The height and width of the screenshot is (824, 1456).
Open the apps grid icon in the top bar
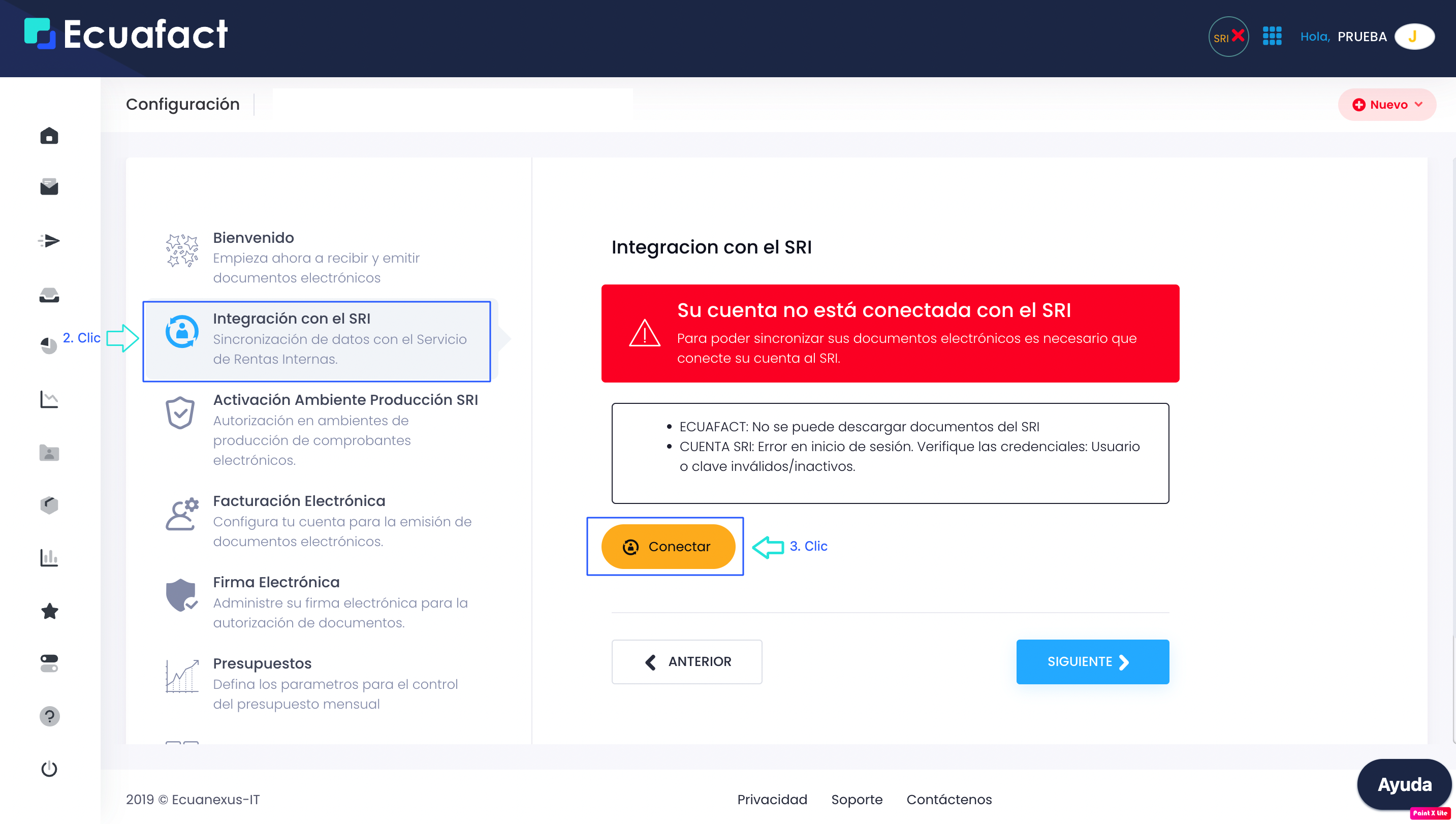(1273, 36)
